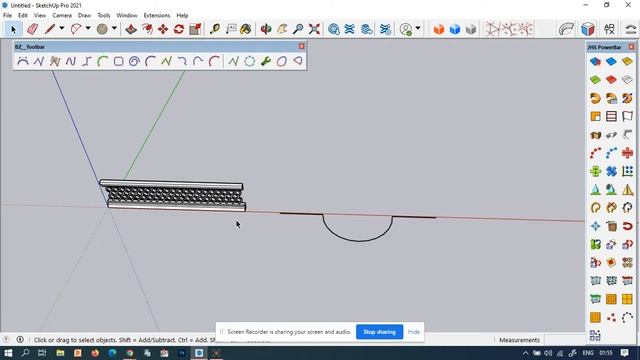The height and width of the screenshot is (360, 640).
Task: Select the half-circle arc curve in viewport
Action: tap(358, 229)
